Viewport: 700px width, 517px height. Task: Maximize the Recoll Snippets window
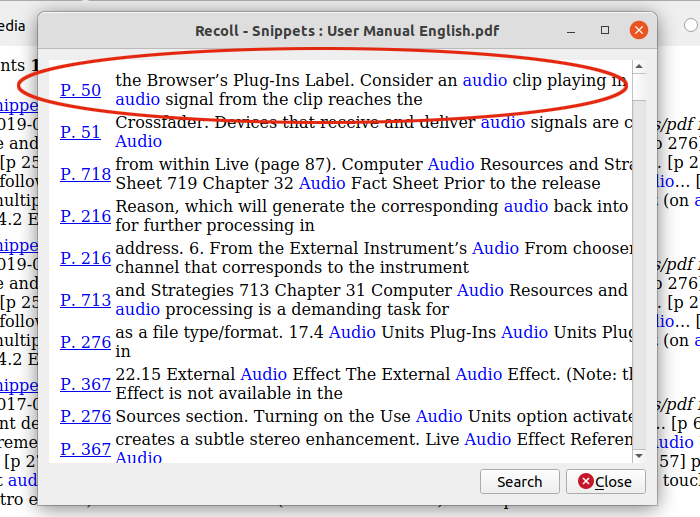coord(605,30)
